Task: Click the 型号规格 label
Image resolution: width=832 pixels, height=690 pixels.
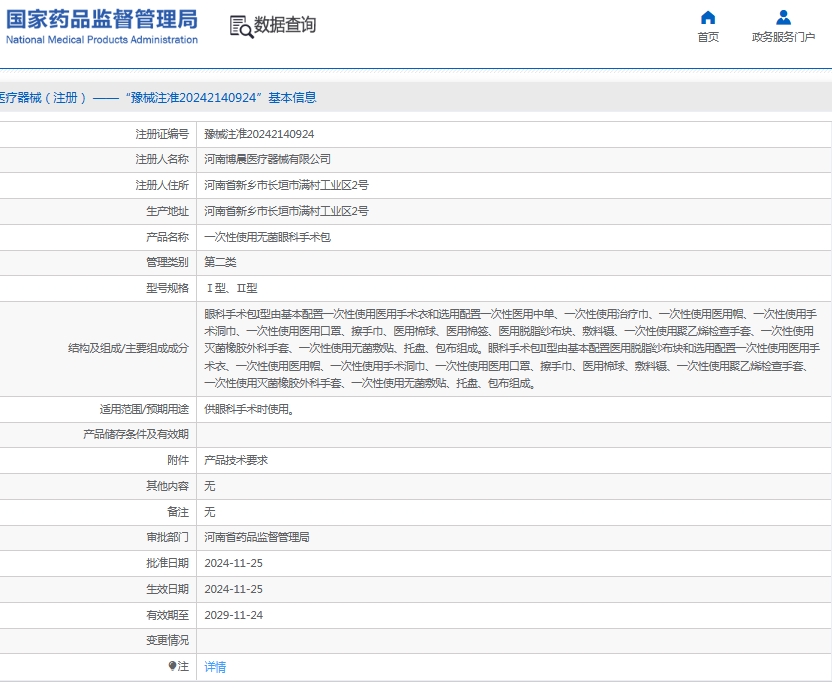Action: 167,288
